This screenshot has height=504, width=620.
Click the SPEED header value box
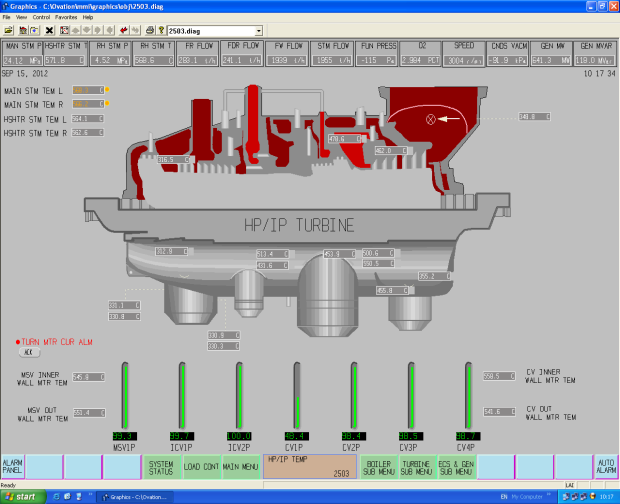click(x=464, y=60)
